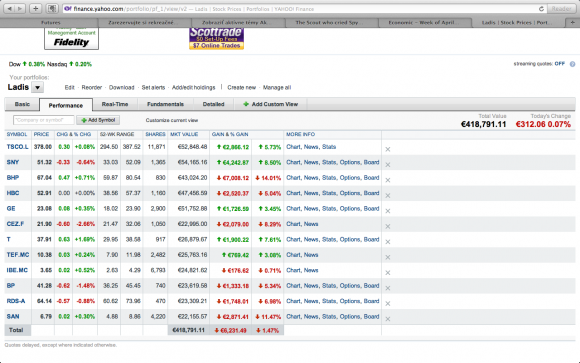Remove IBE.MC row with its X icon
This screenshot has height=363, width=580.
[388, 273]
